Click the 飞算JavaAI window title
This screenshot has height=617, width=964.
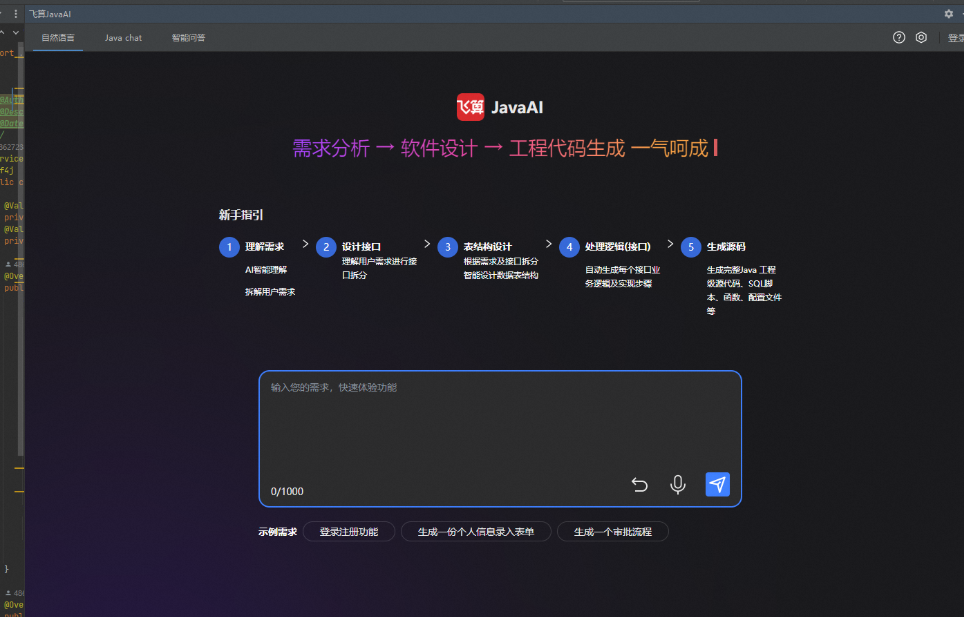tap(50, 14)
